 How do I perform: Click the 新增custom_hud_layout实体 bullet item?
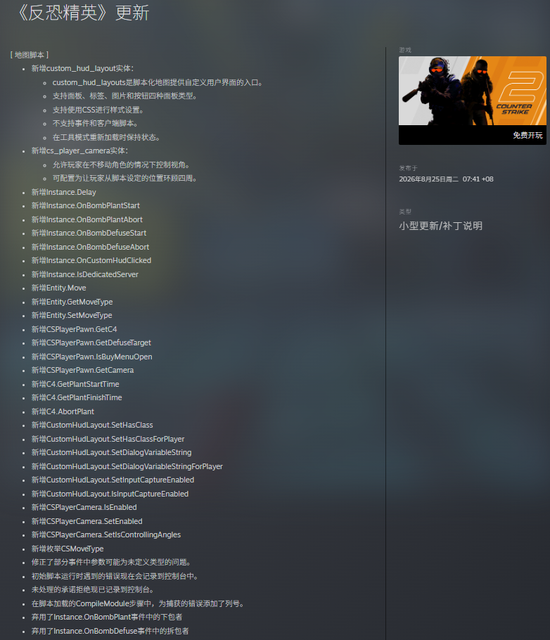click(x=82, y=69)
